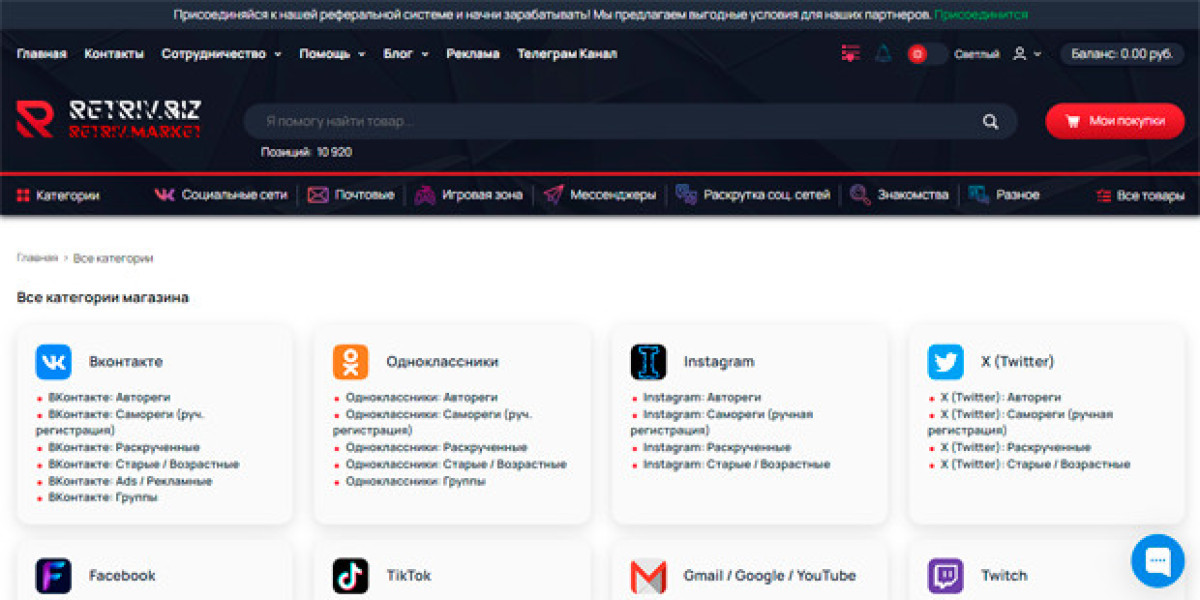Open the Gmail envelope logo

(648, 576)
